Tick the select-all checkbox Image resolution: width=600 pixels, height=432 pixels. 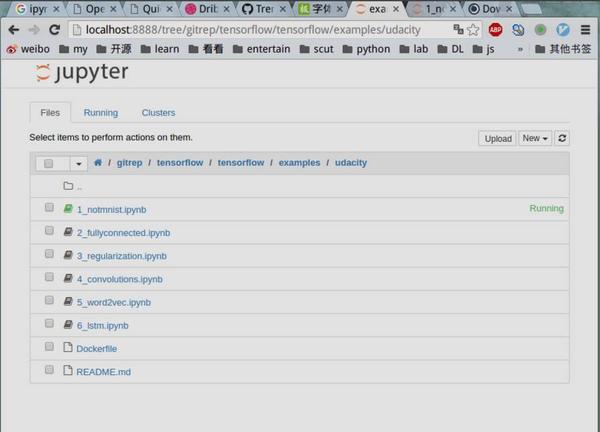tap(48, 163)
